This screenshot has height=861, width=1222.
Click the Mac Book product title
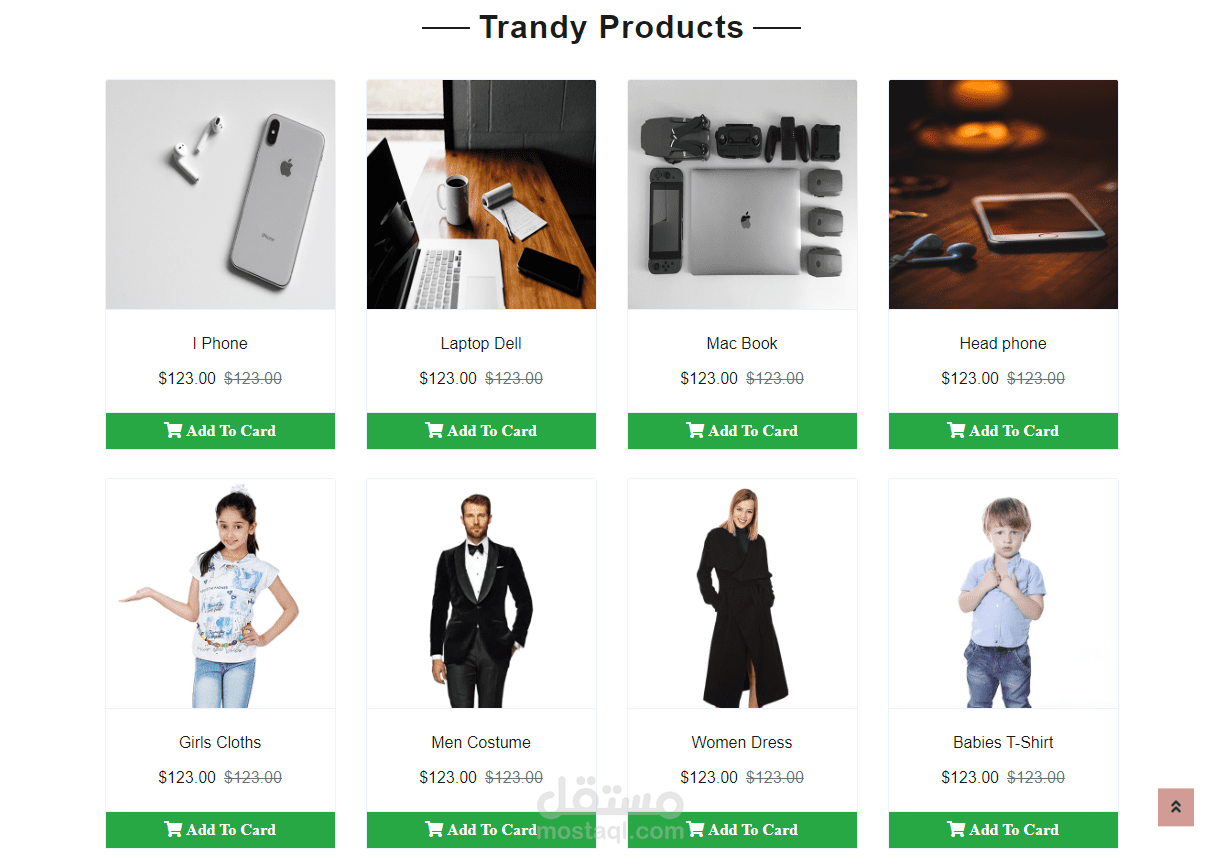(x=742, y=343)
